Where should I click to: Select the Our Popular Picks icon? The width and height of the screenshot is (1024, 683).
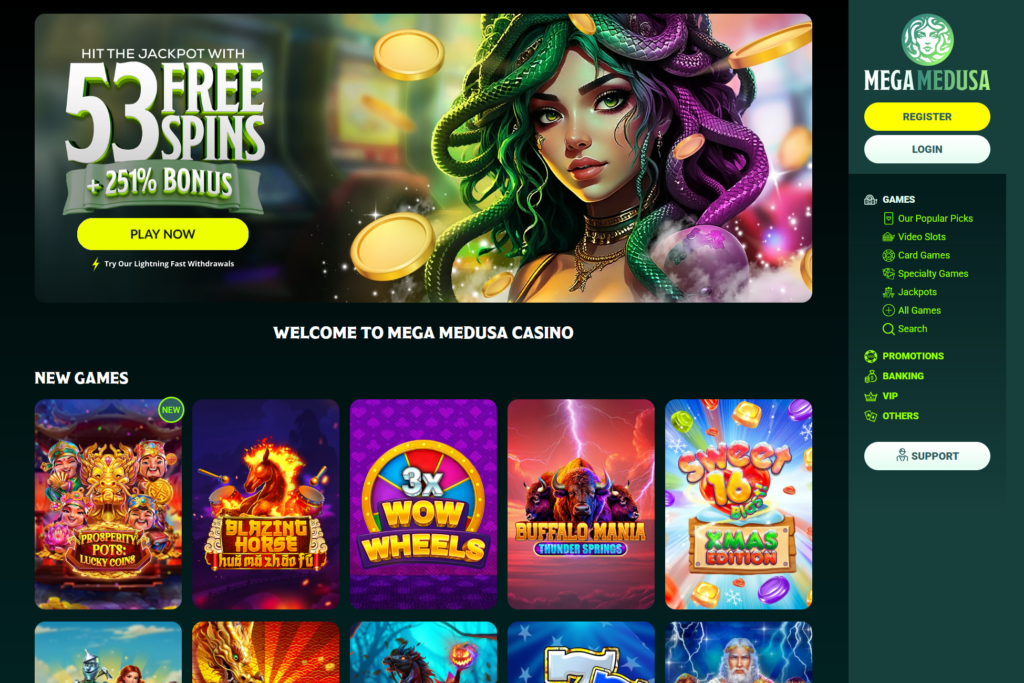pyautogui.click(x=888, y=219)
